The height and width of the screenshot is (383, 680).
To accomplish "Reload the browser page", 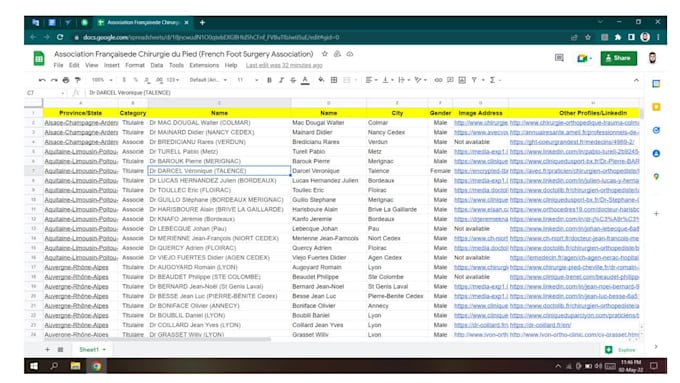I will 60,37.
